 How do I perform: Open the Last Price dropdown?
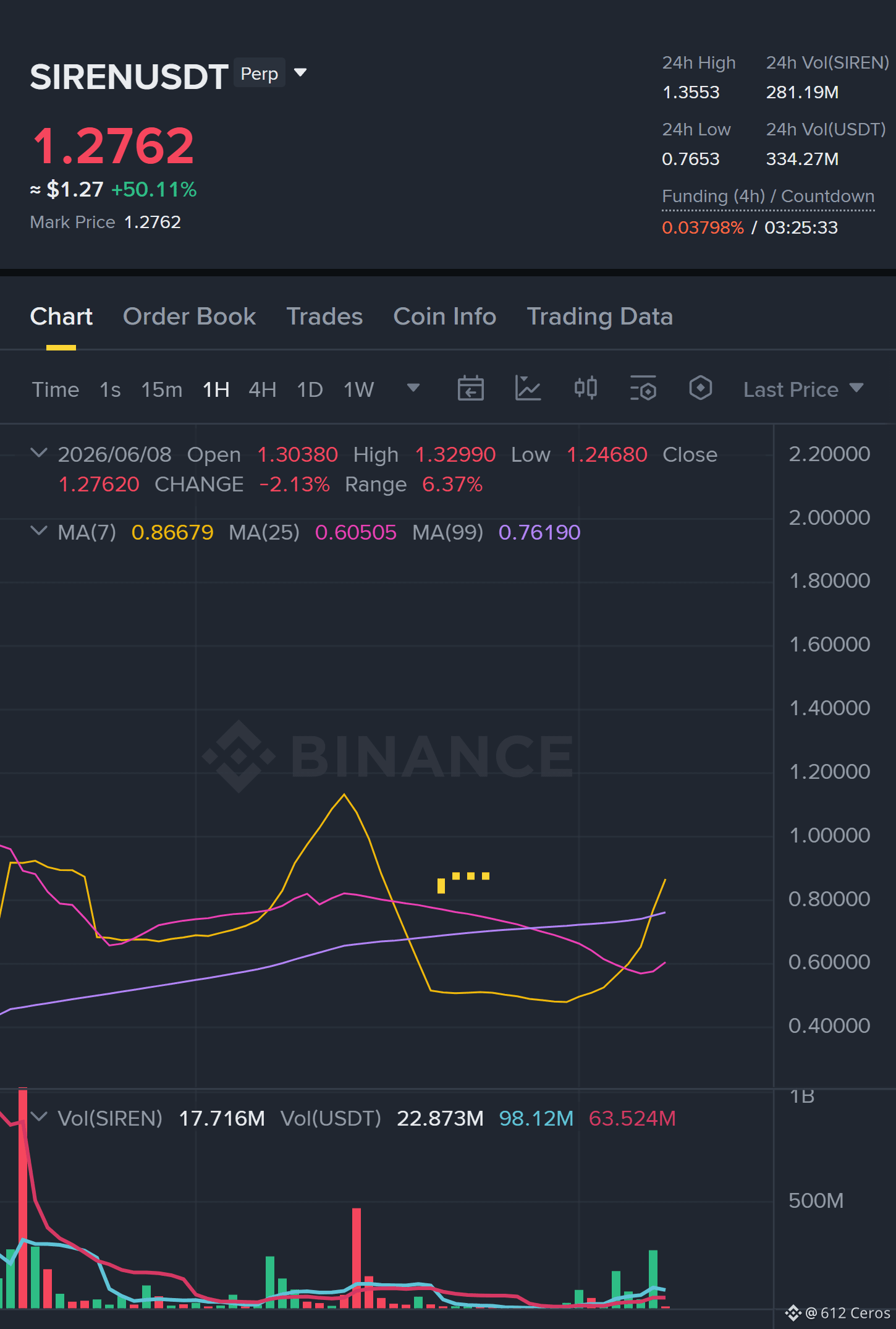tap(803, 389)
